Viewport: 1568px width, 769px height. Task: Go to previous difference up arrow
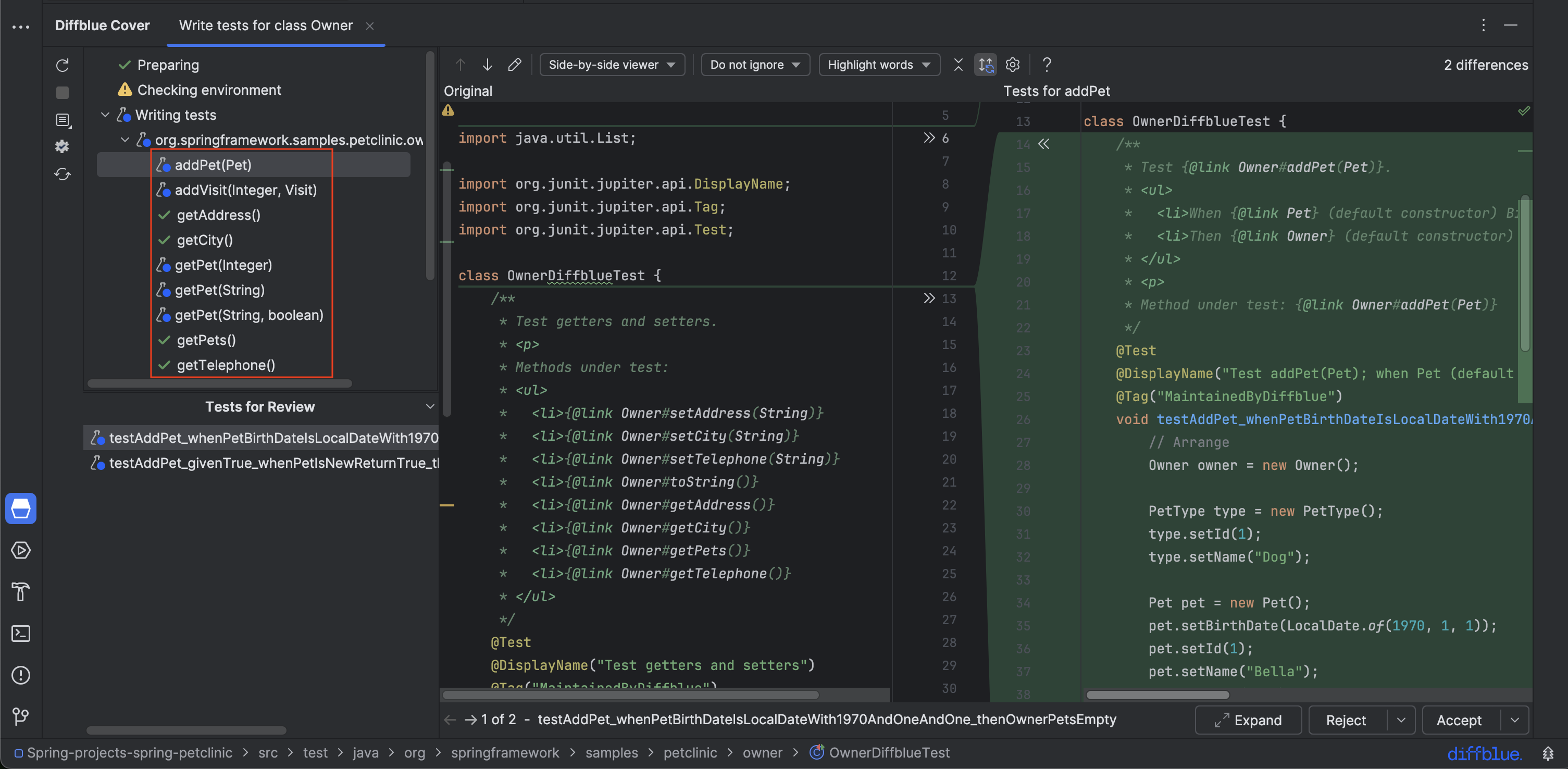point(460,65)
